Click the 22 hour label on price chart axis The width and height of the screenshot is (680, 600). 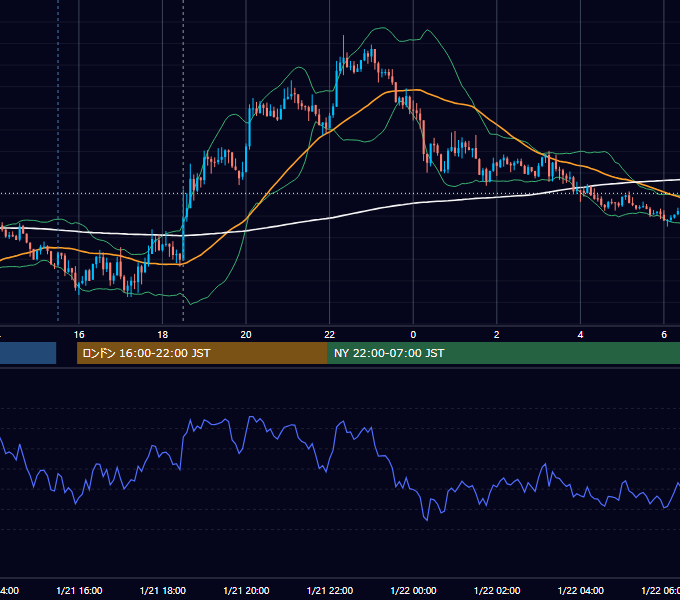[x=330, y=335]
